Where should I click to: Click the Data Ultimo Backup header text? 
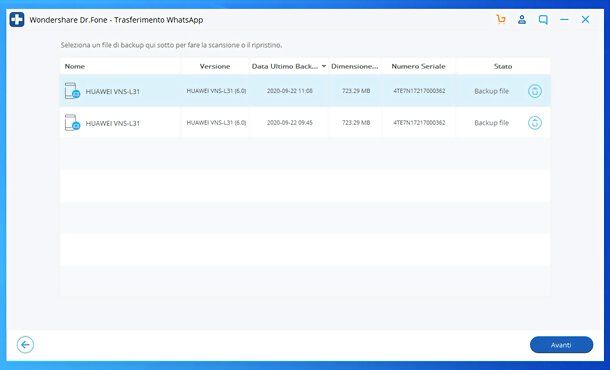(x=285, y=66)
